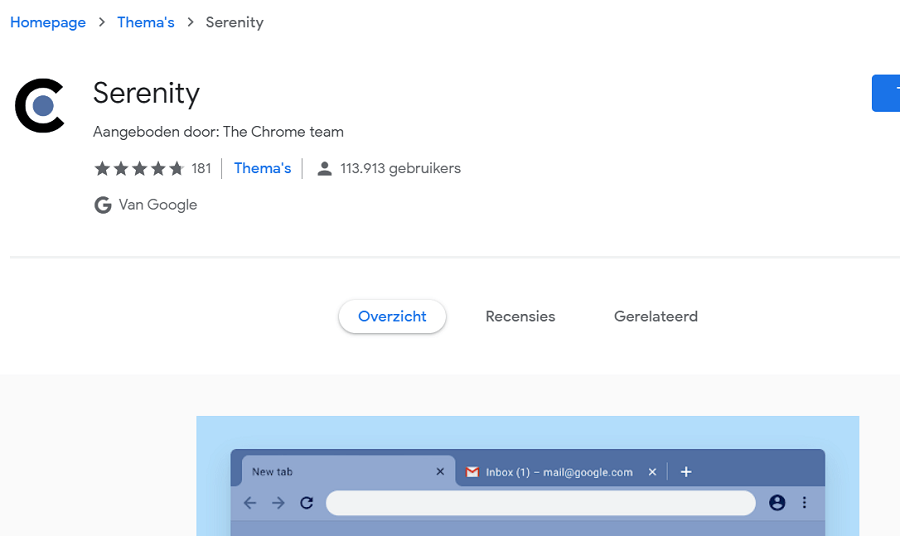Click the Gmail envelope icon in preview

click(x=472, y=472)
